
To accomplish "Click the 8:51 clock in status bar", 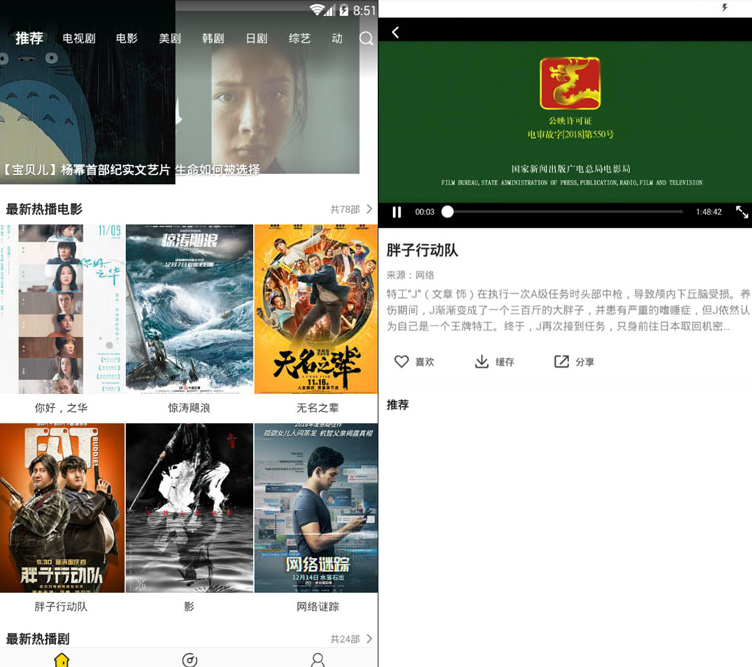I will pos(364,10).
